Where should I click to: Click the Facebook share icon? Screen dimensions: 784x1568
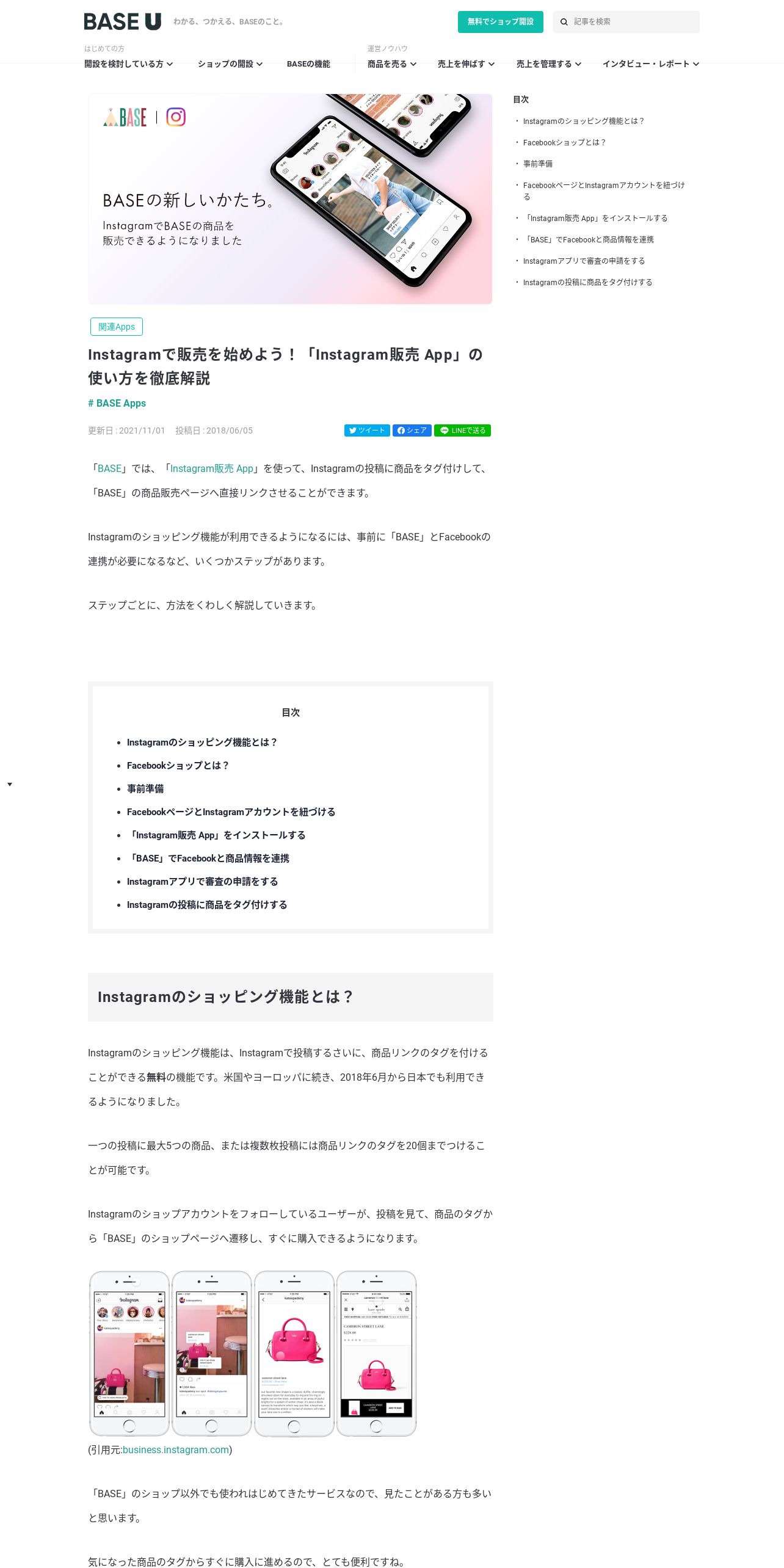pyautogui.click(x=401, y=430)
